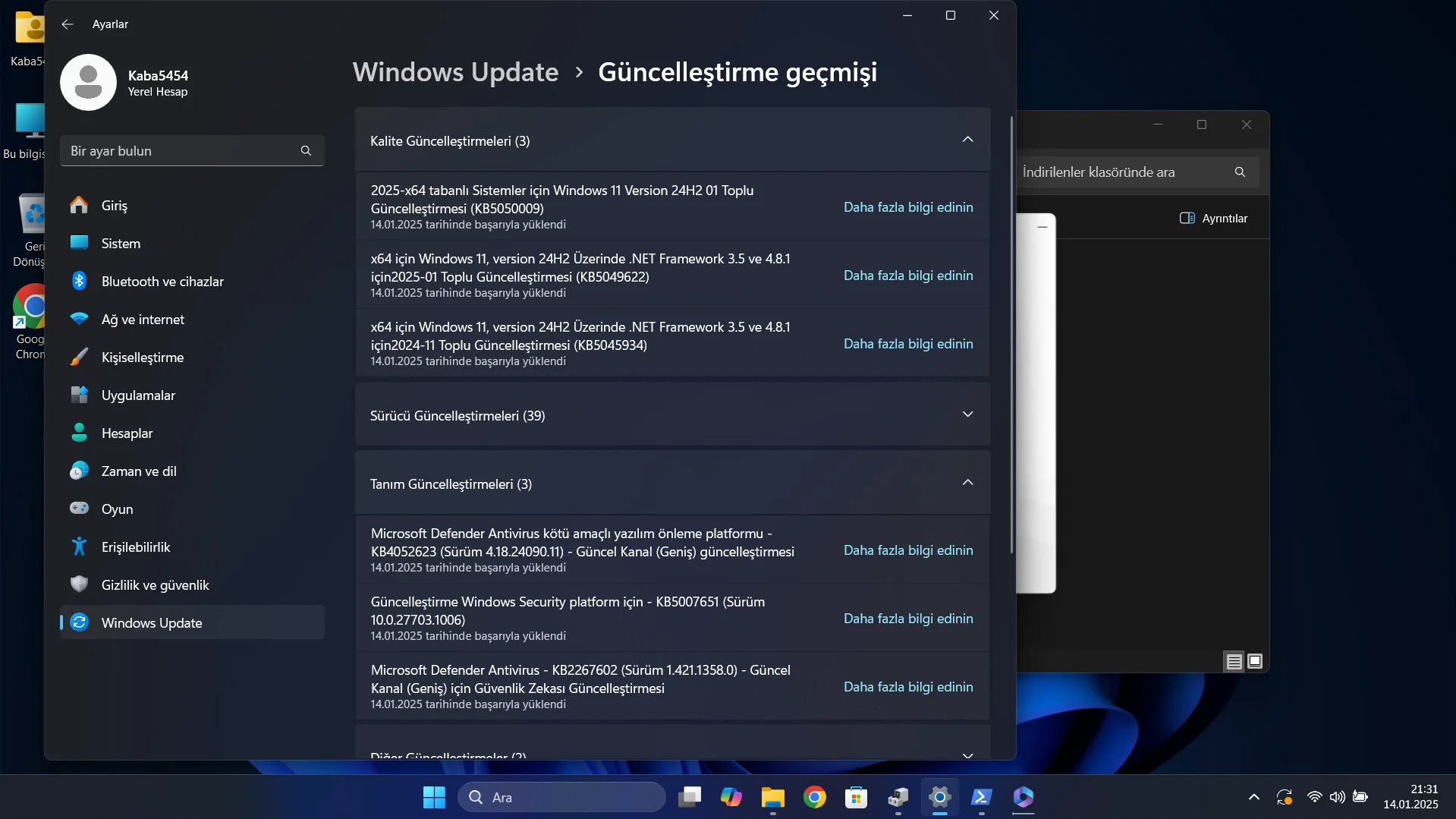The image size is (1456, 819).
Task: Go back with the arrow in Ayarlar
Action: (x=68, y=24)
